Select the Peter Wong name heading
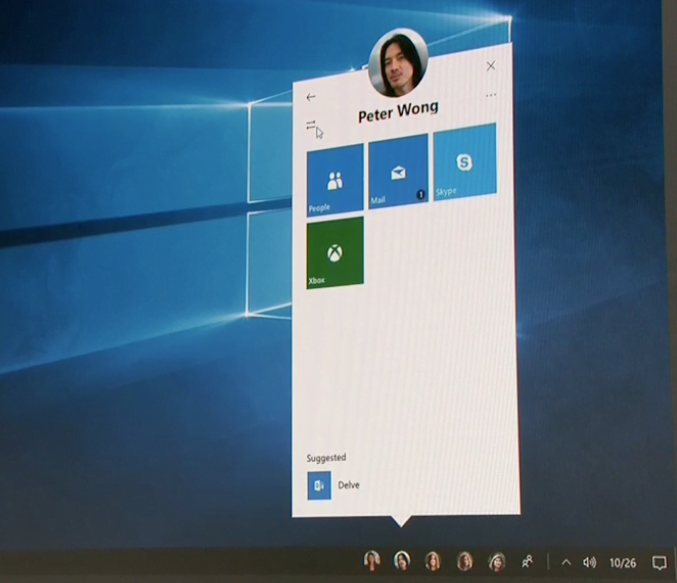677x583 pixels. tap(398, 111)
